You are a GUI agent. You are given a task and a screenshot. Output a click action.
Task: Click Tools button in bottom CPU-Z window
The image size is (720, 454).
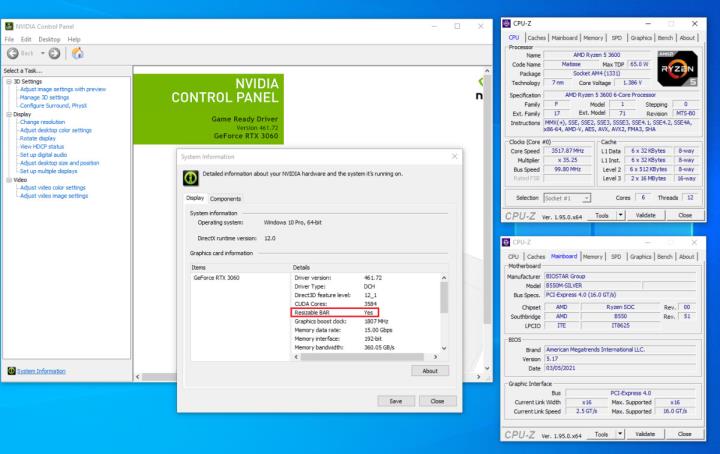click(x=602, y=434)
